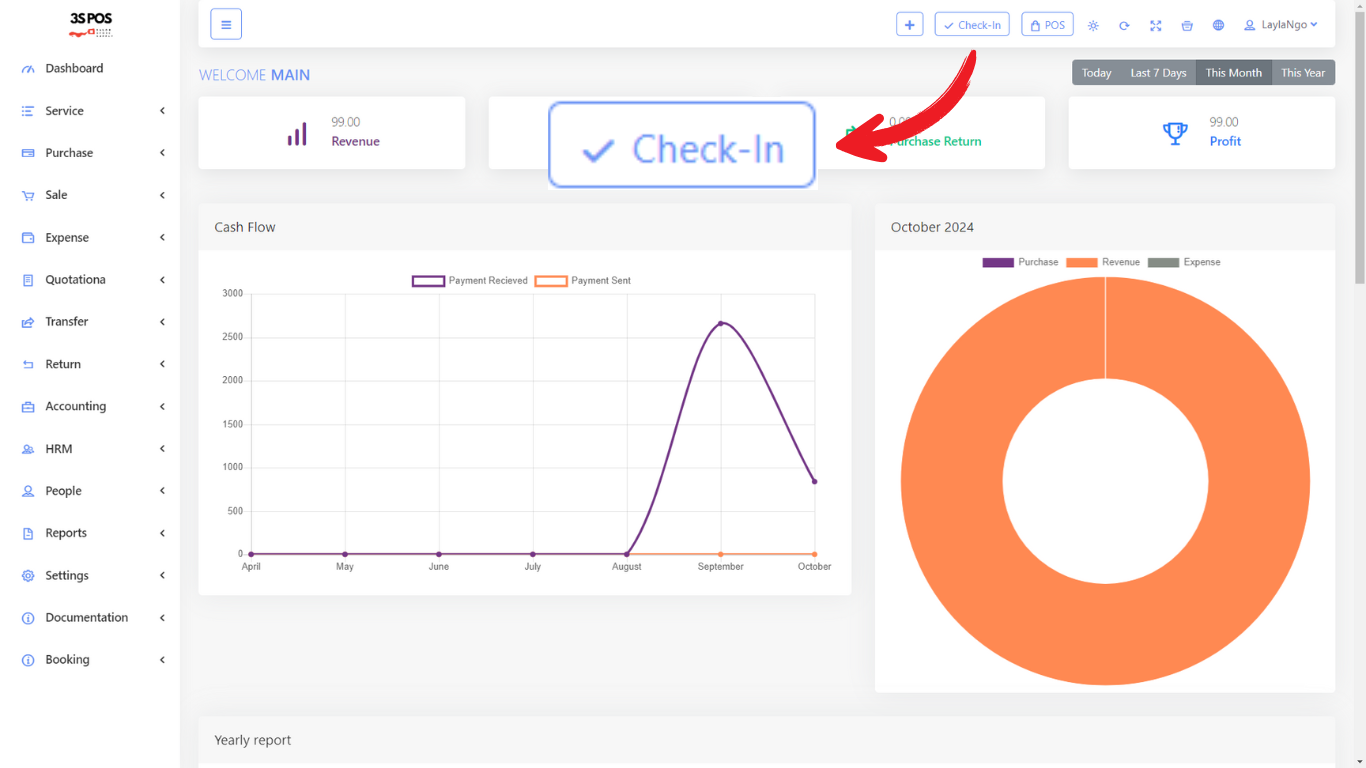Switch to Last 7 Days filter

click(1158, 73)
